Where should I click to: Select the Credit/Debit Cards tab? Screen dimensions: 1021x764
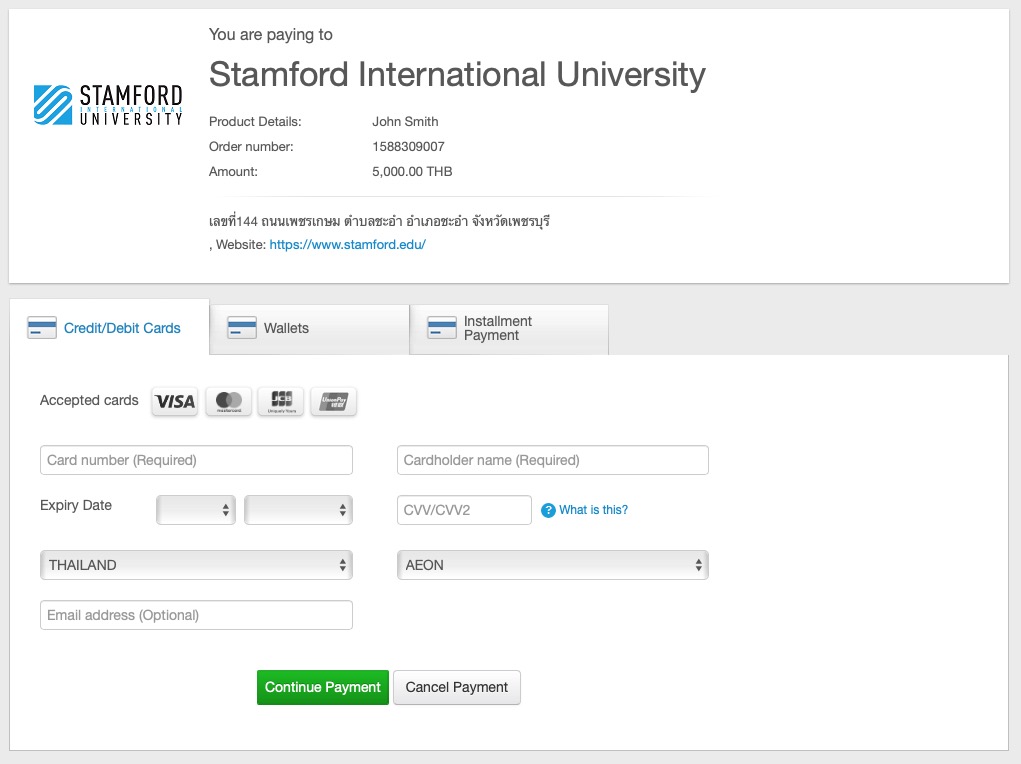tap(109, 328)
